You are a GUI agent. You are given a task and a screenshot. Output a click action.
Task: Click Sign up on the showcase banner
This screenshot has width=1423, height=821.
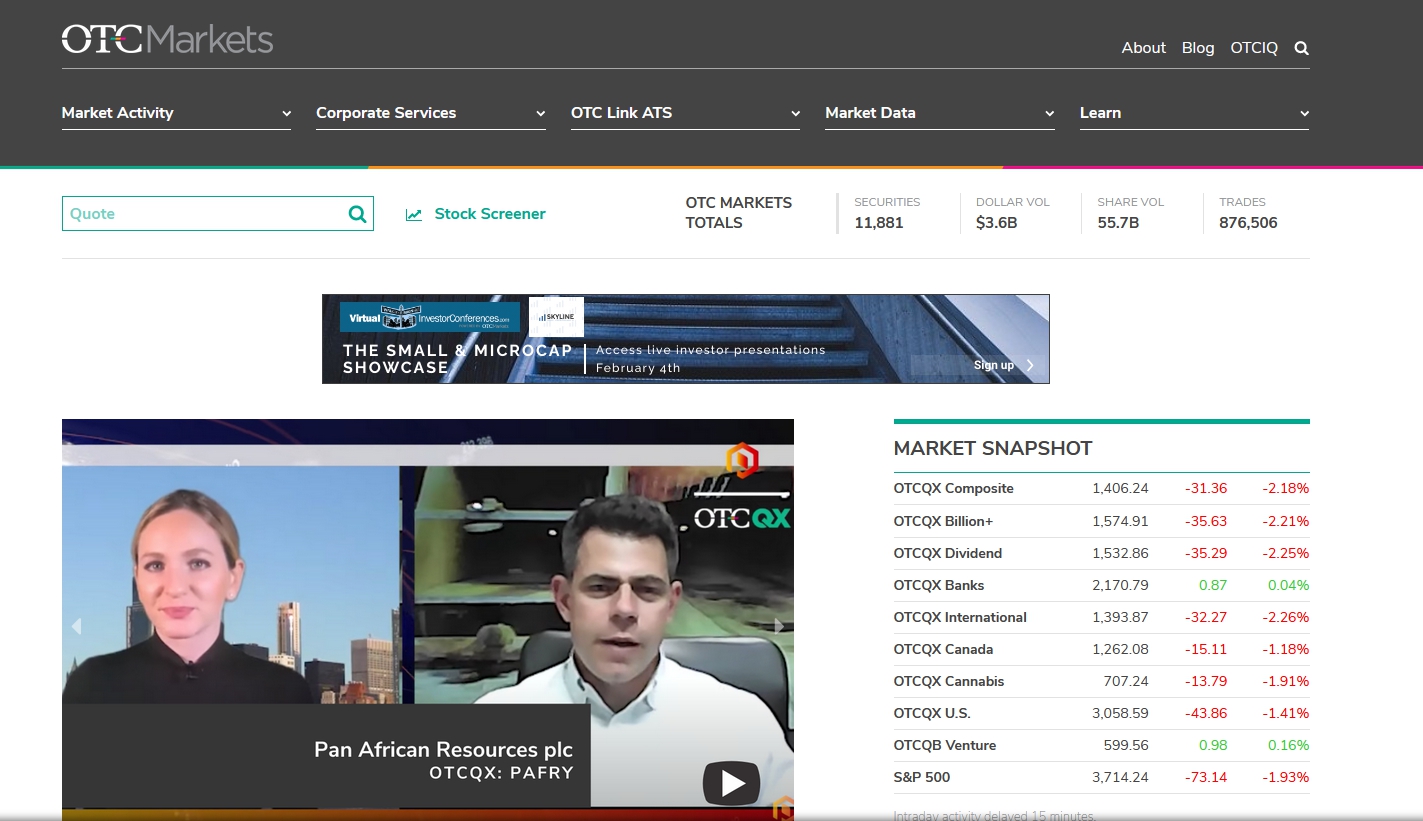(x=994, y=365)
